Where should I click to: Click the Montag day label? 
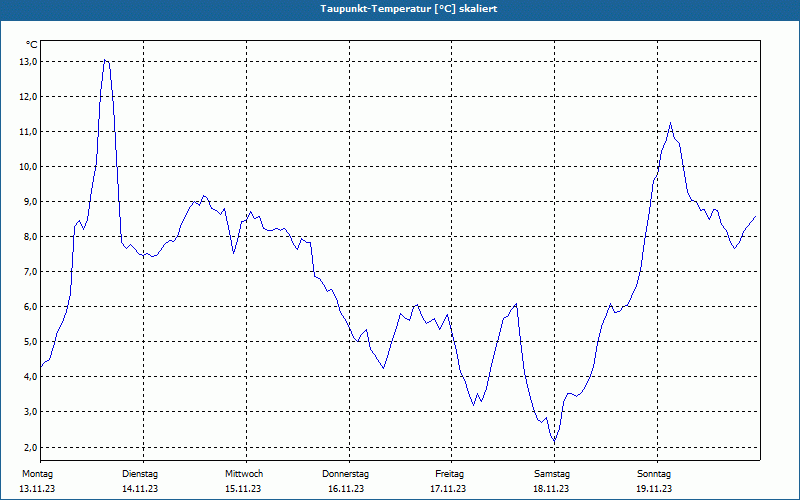(x=37, y=474)
